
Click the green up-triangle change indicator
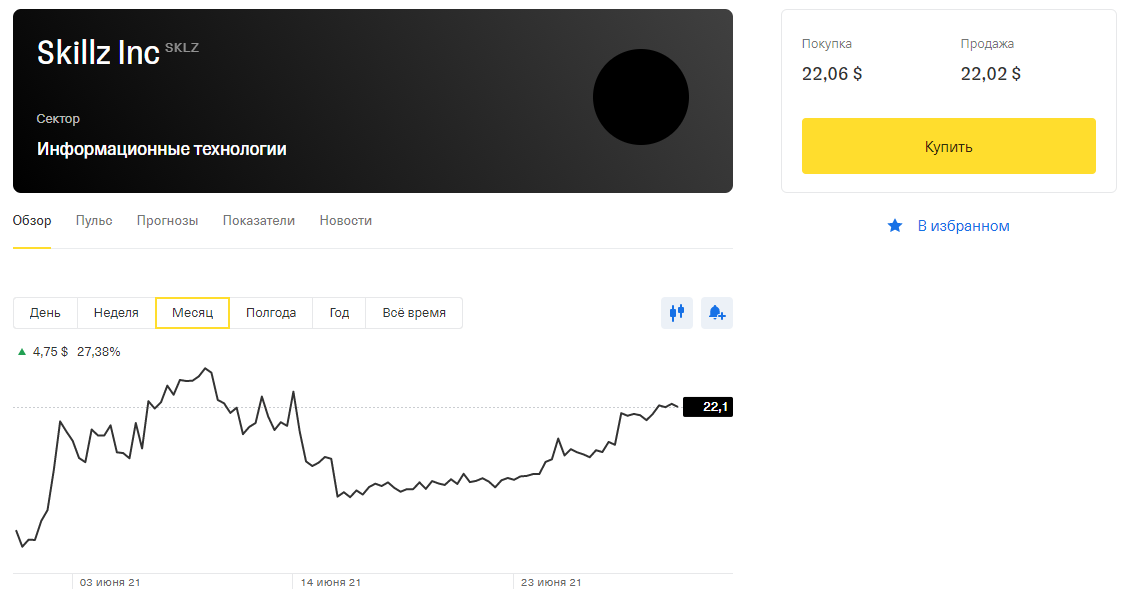click(22, 352)
